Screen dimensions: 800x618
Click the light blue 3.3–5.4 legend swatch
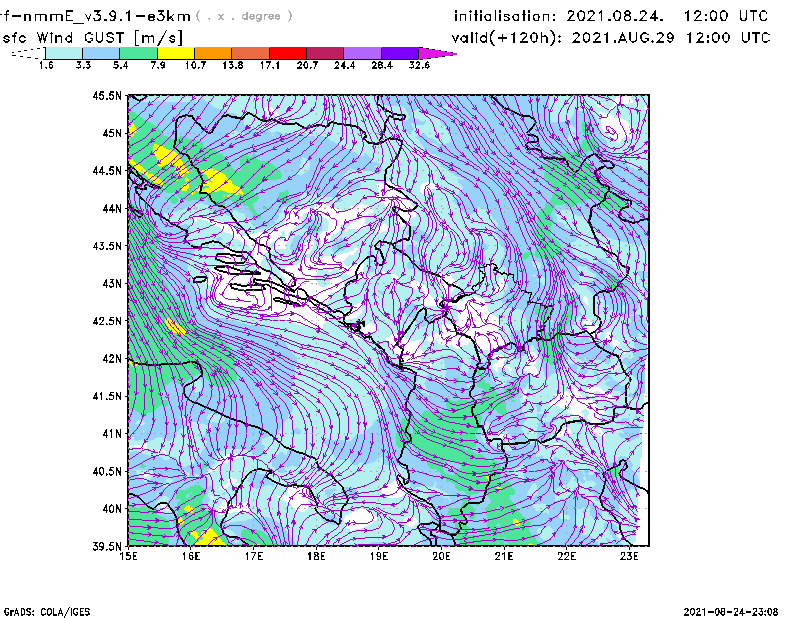(101, 53)
